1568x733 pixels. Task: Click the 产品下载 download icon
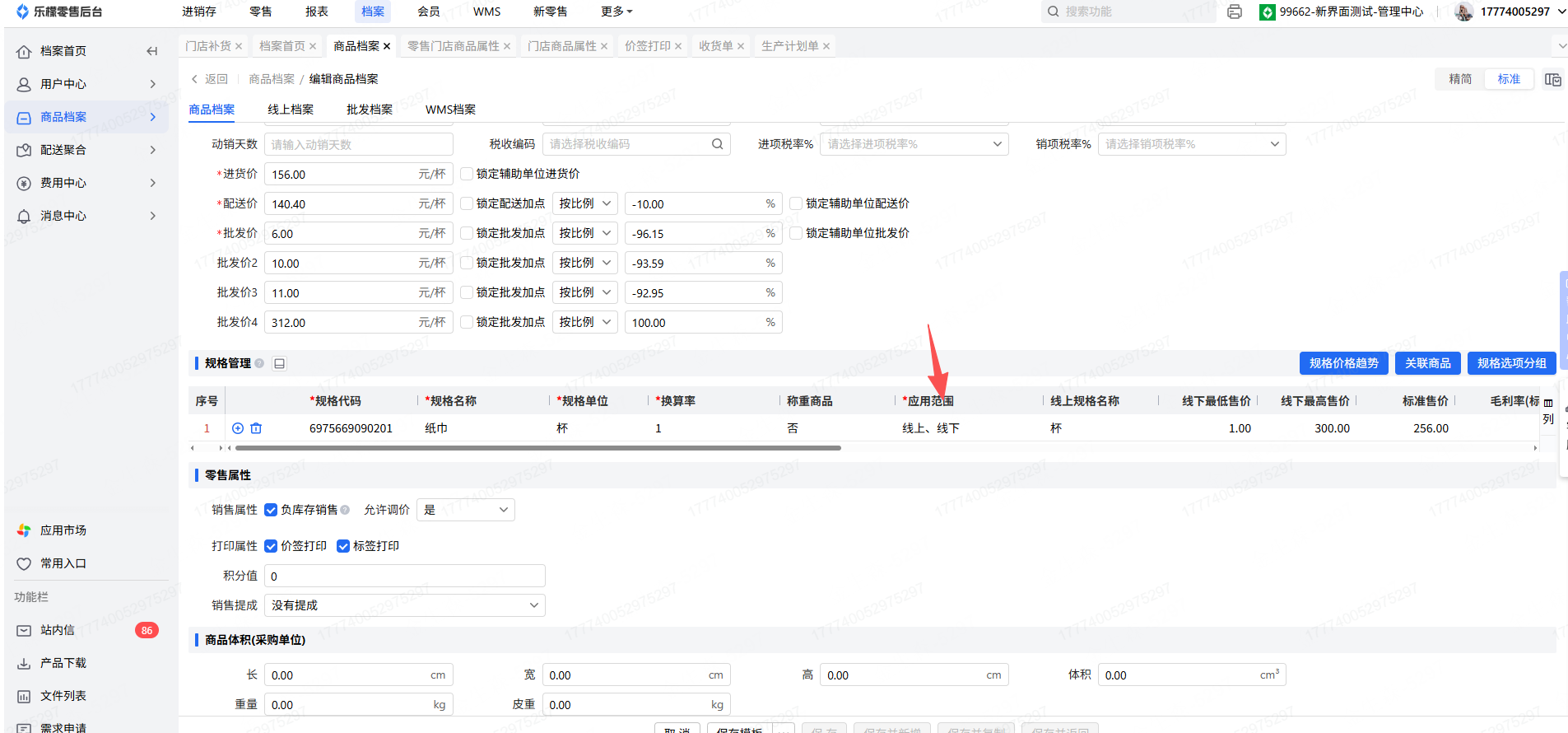coord(24,663)
